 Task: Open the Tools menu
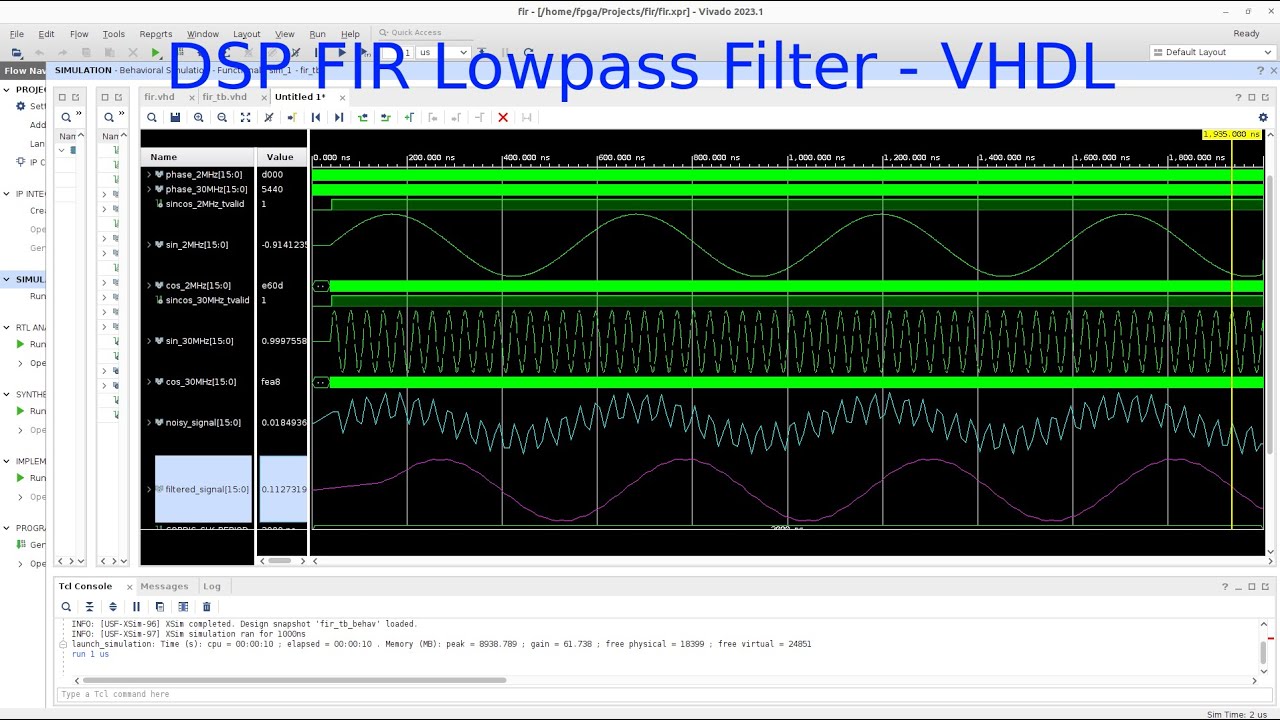coord(114,34)
